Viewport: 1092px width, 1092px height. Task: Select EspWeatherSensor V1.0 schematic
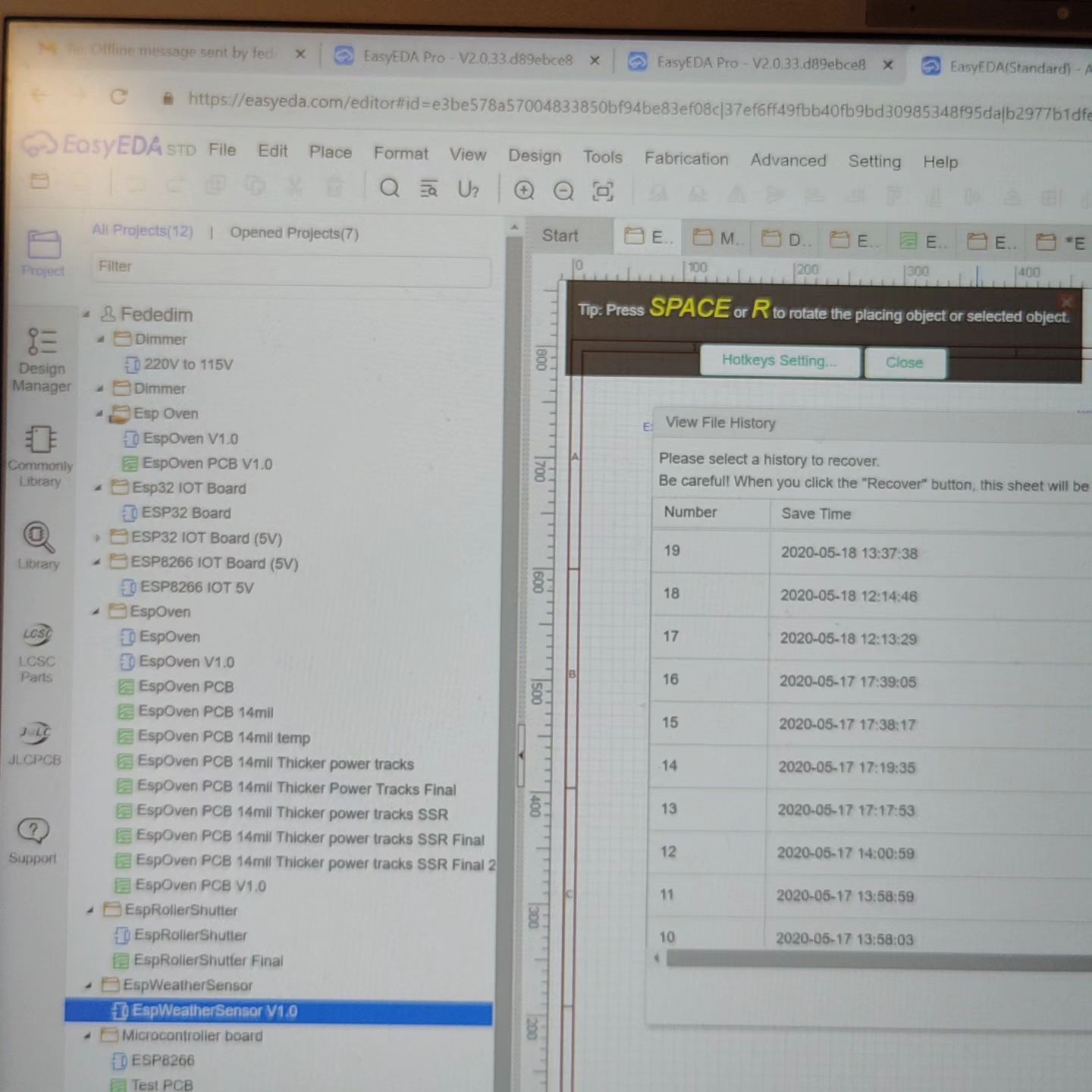click(278, 1011)
